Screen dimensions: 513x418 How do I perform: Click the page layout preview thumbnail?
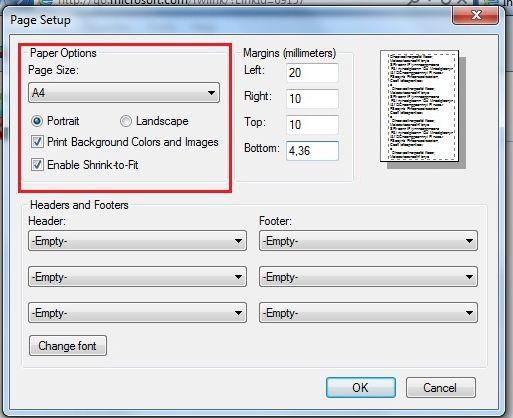click(x=420, y=106)
